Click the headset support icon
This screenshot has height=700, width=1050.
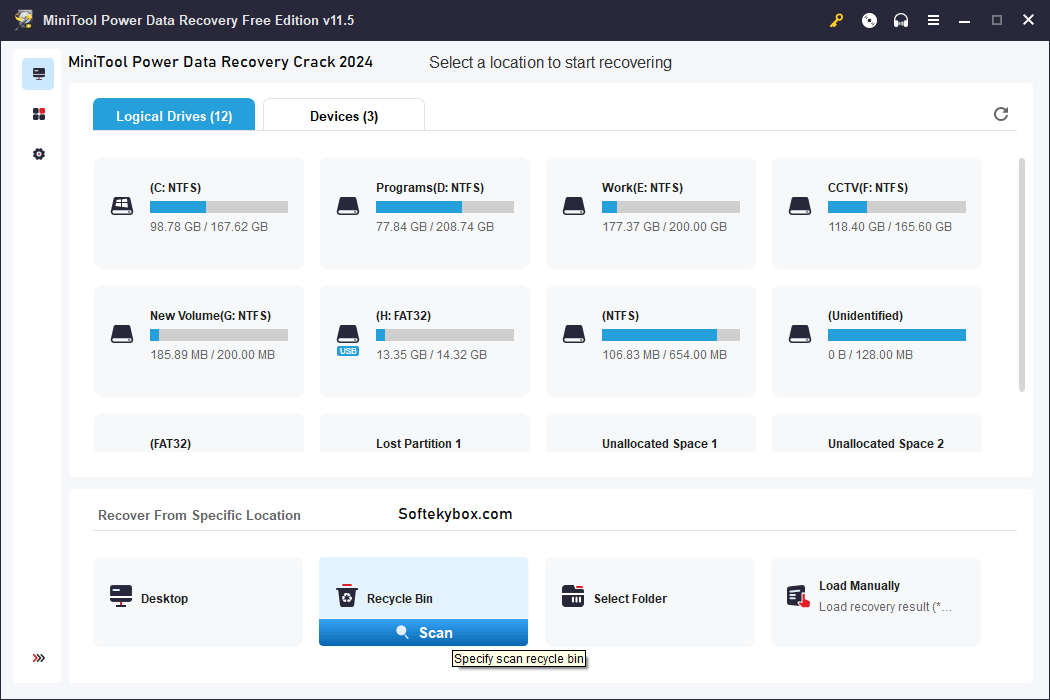click(900, 19)
